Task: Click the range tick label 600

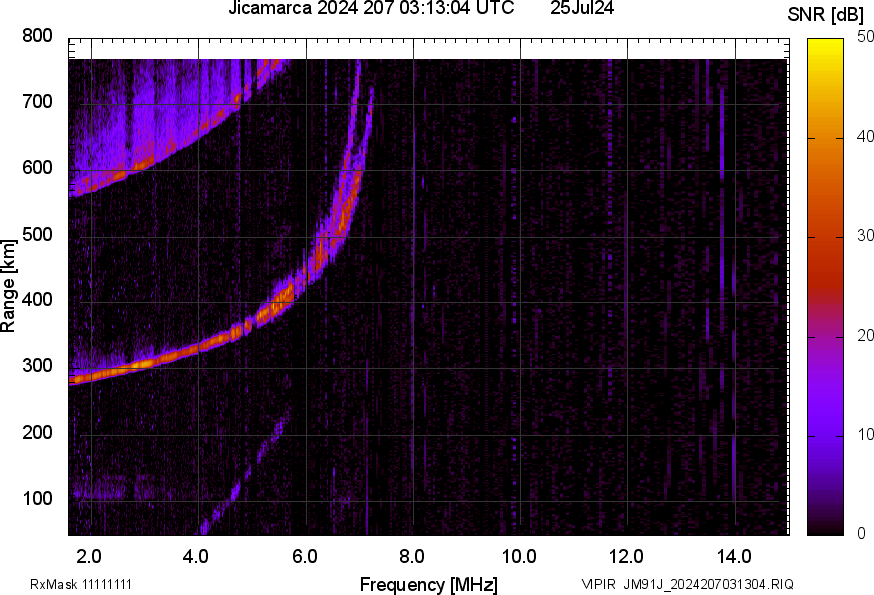Action: point(37,168)
